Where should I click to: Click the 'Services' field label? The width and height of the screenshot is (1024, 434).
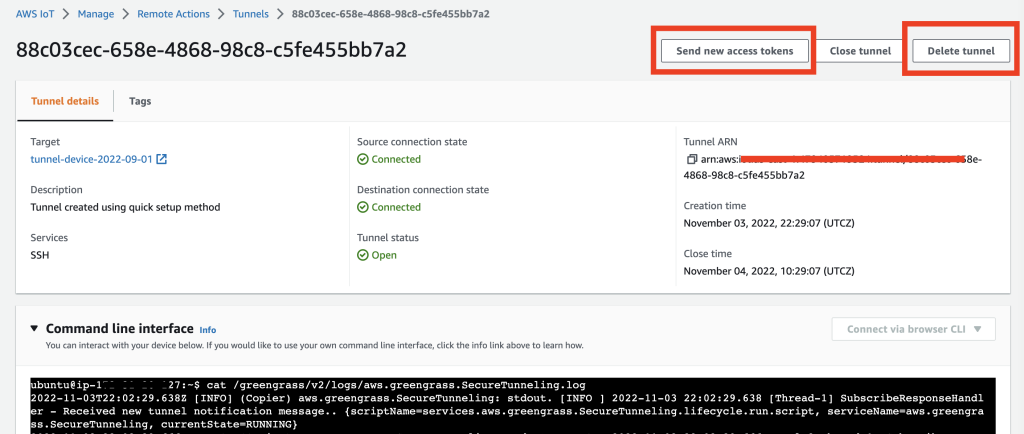click(49, 238)
